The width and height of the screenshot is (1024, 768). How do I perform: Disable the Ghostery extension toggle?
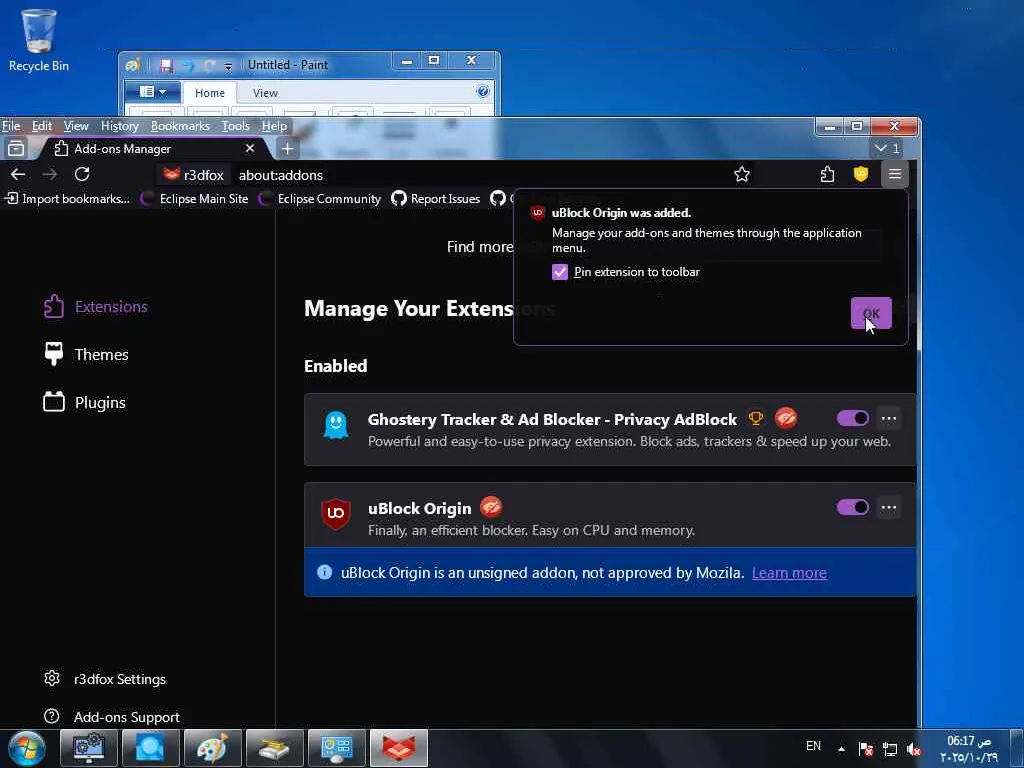852,418
